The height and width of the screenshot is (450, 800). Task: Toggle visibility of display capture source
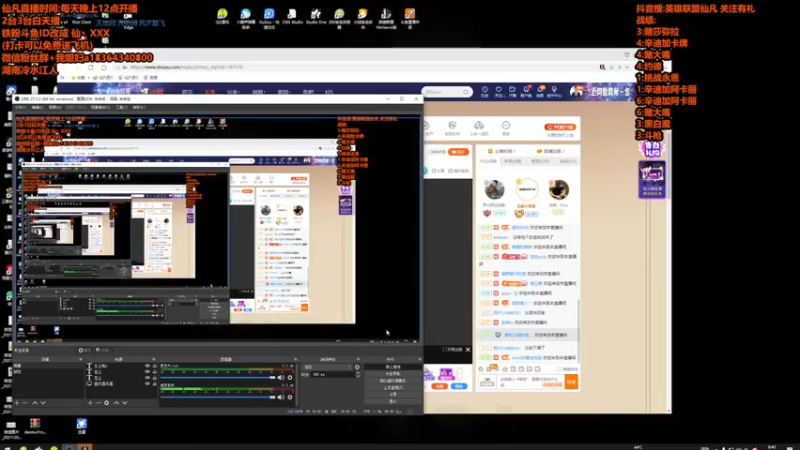147,384
